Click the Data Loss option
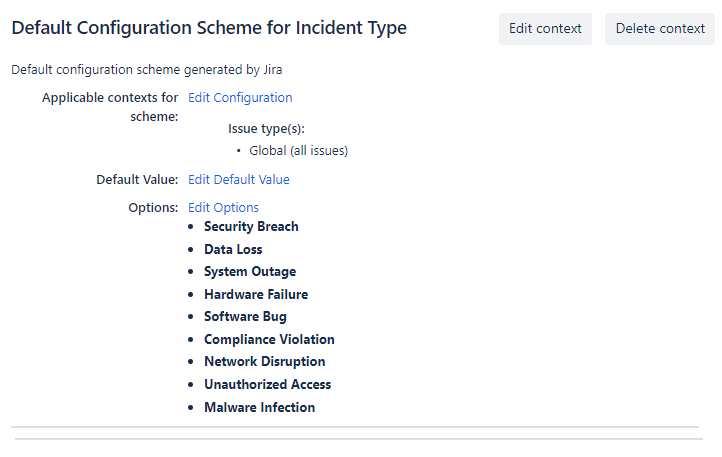Viewport: 722px width, 457px height. (233, 249)
